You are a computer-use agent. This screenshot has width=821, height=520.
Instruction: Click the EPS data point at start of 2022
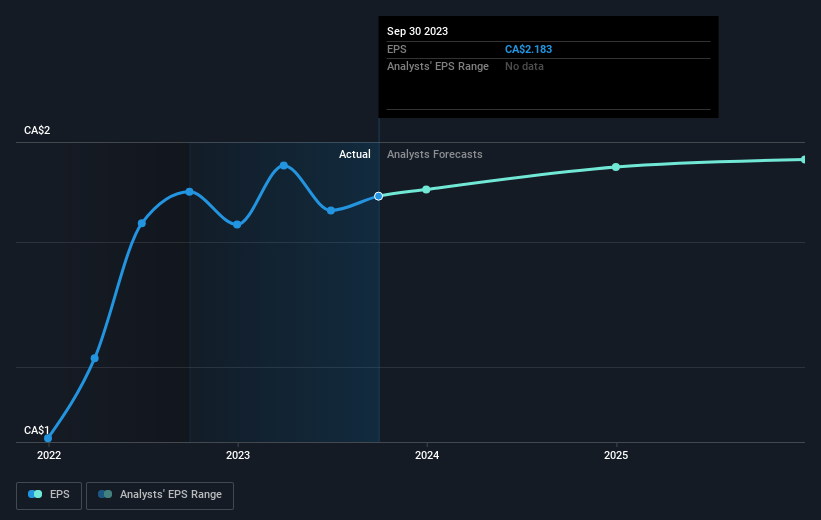coord(48,438)
